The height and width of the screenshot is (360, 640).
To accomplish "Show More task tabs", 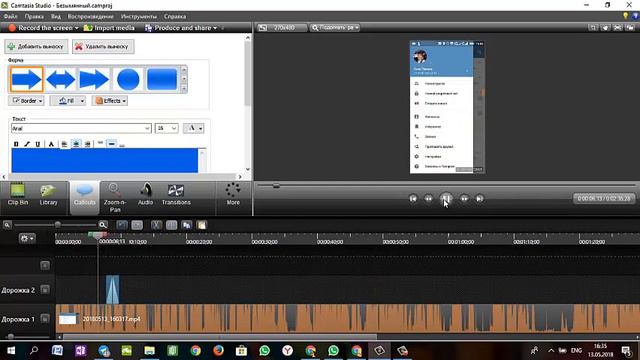I will click(x=233, y=195).
